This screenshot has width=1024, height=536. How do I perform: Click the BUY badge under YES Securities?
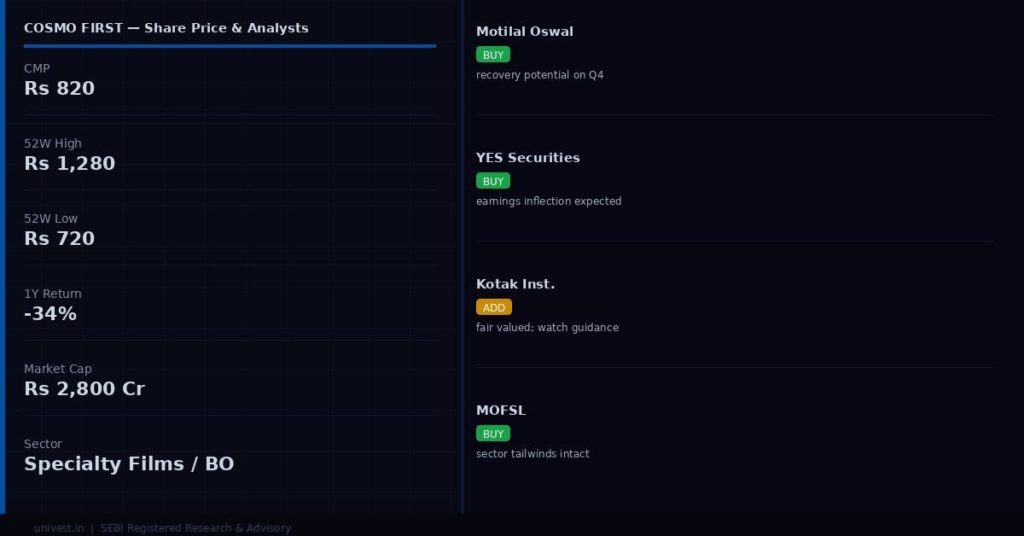[493, 181]
